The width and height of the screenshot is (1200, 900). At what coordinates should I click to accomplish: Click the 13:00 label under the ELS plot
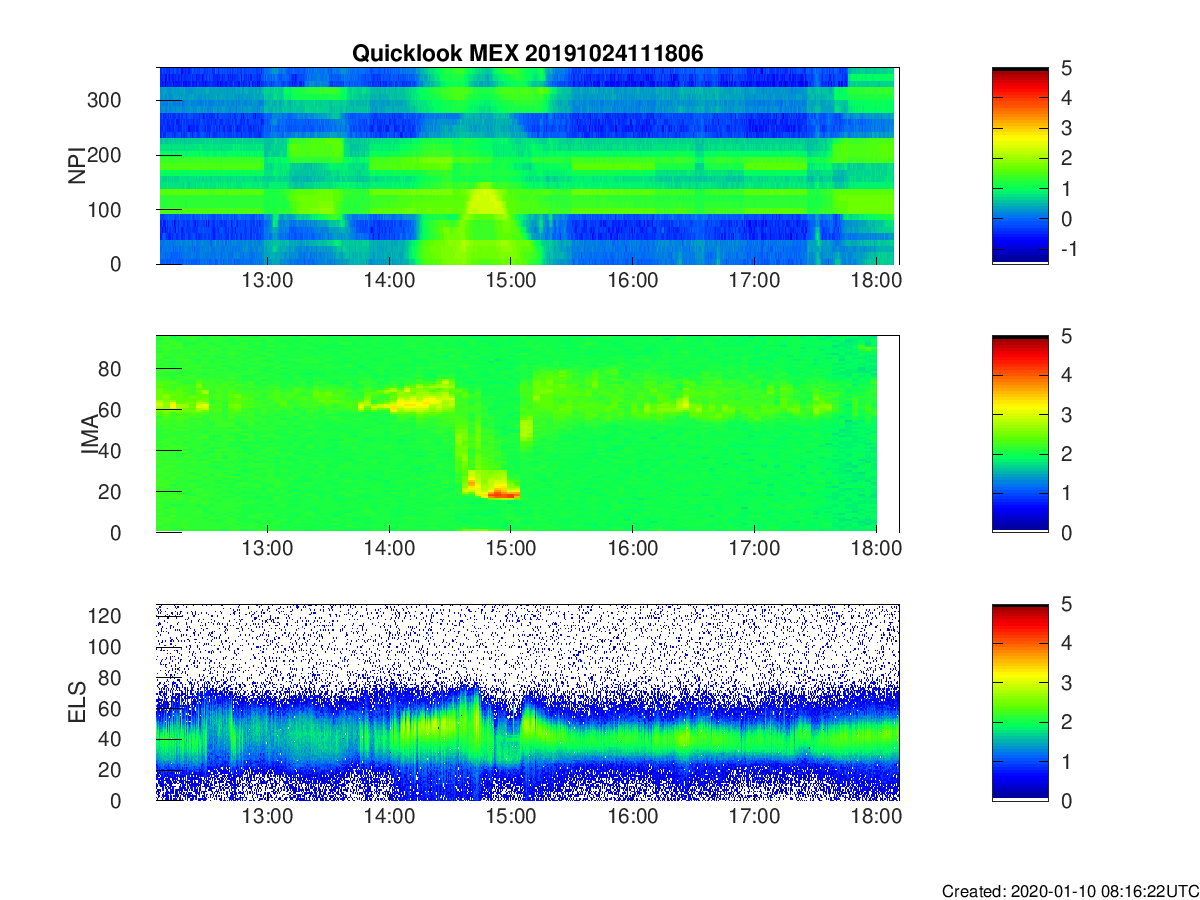coord(267,818)
